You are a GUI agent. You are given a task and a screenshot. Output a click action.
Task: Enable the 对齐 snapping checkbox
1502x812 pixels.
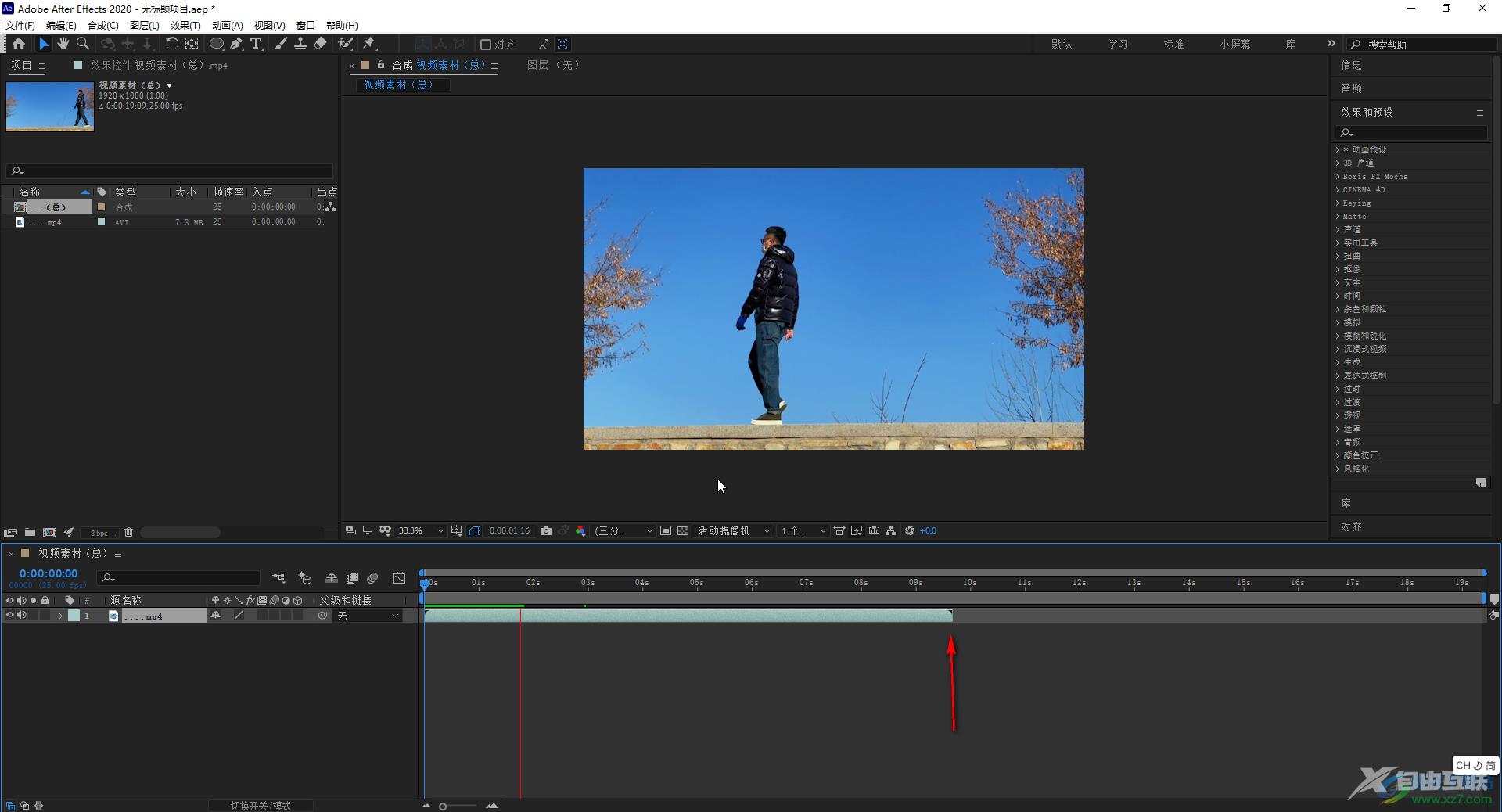coord(485,45)
